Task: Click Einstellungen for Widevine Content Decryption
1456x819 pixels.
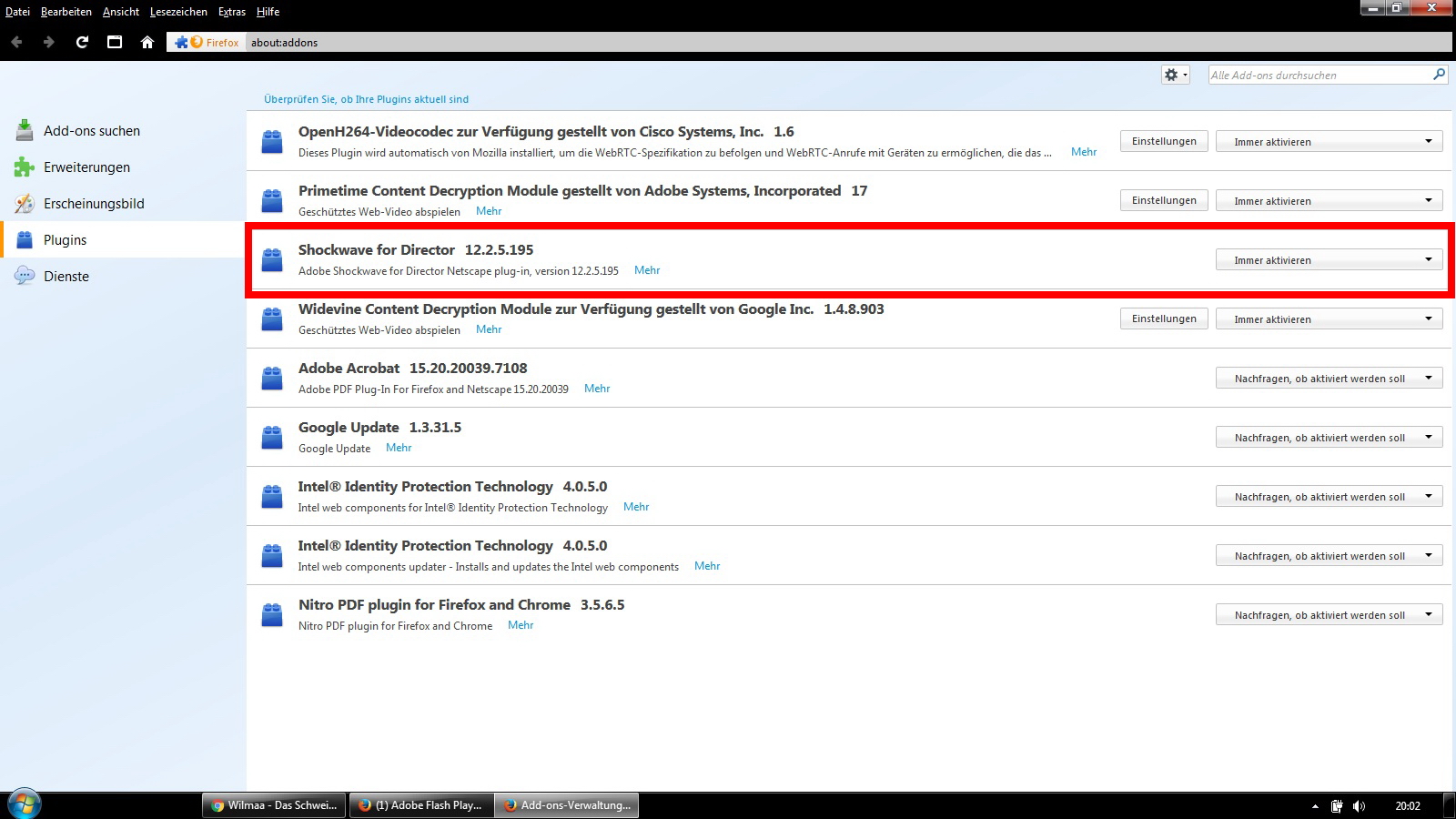Action: 1164,318
